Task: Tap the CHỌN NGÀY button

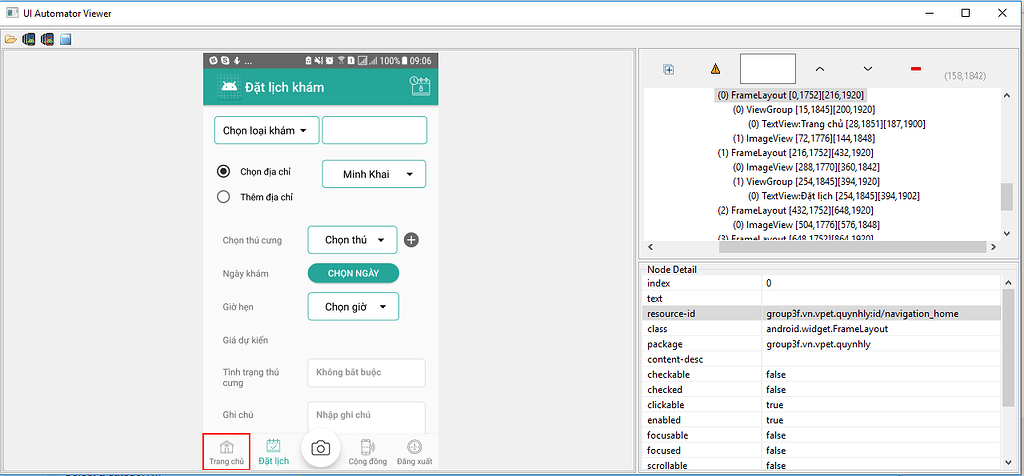Action: [353, 274]
